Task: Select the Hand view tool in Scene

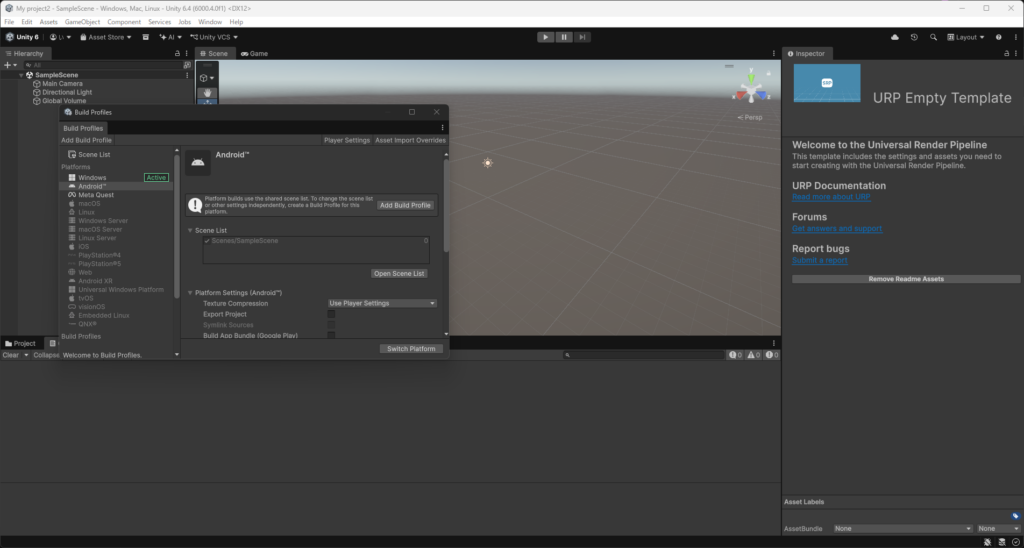Action: 207,93
